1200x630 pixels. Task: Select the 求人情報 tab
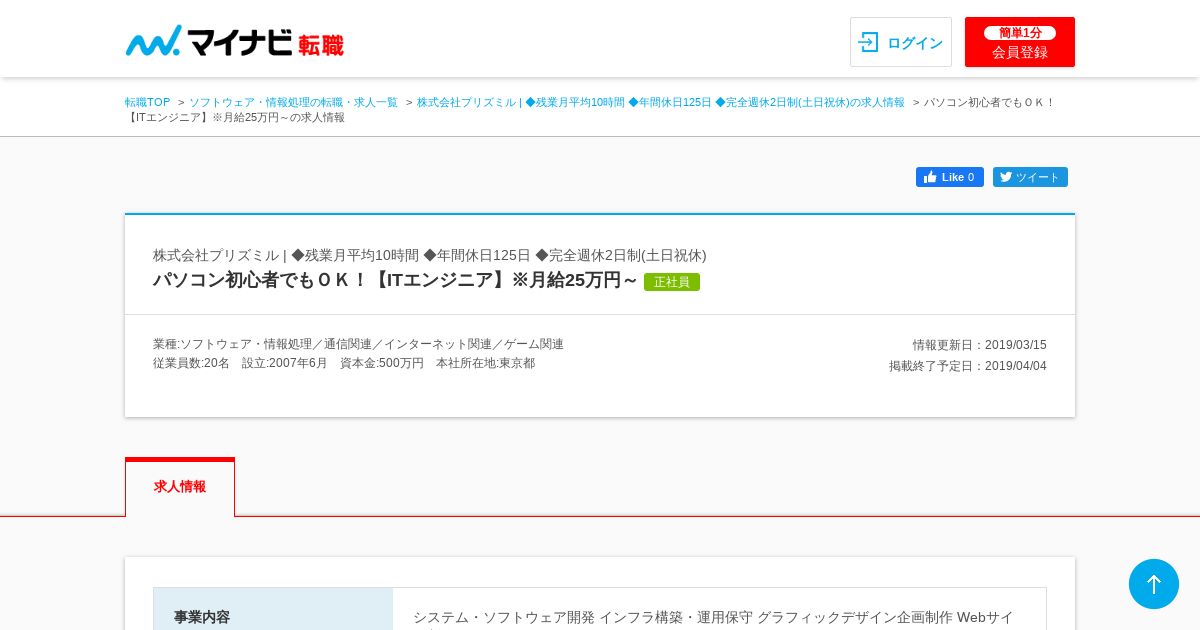point(180,487)
